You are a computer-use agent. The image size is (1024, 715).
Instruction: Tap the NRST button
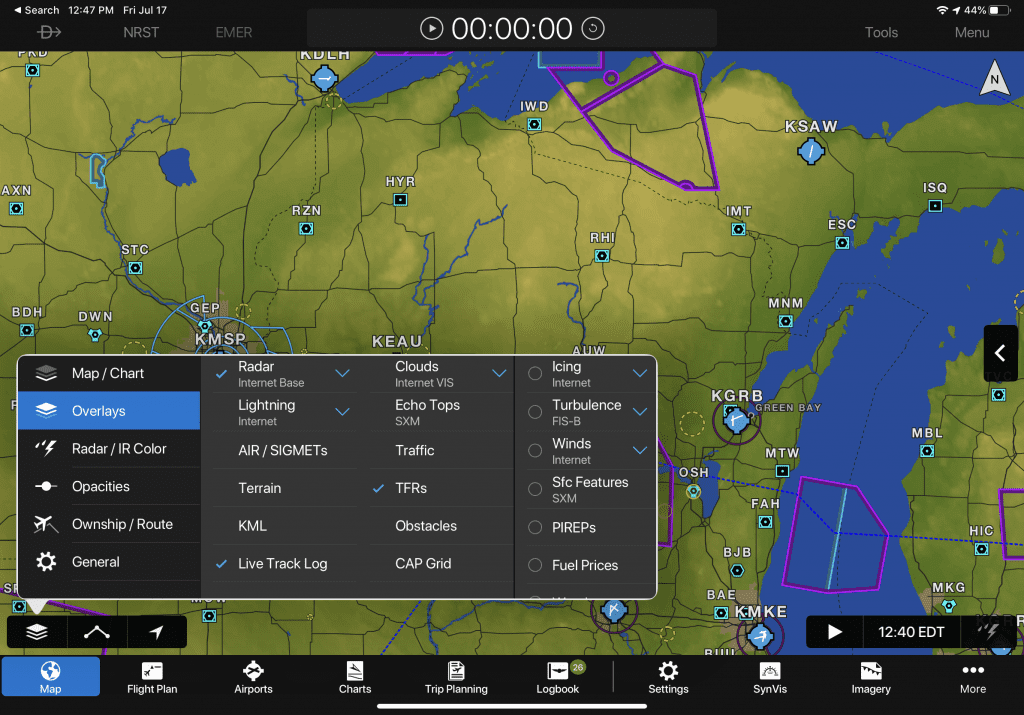(x=141, y=32)
